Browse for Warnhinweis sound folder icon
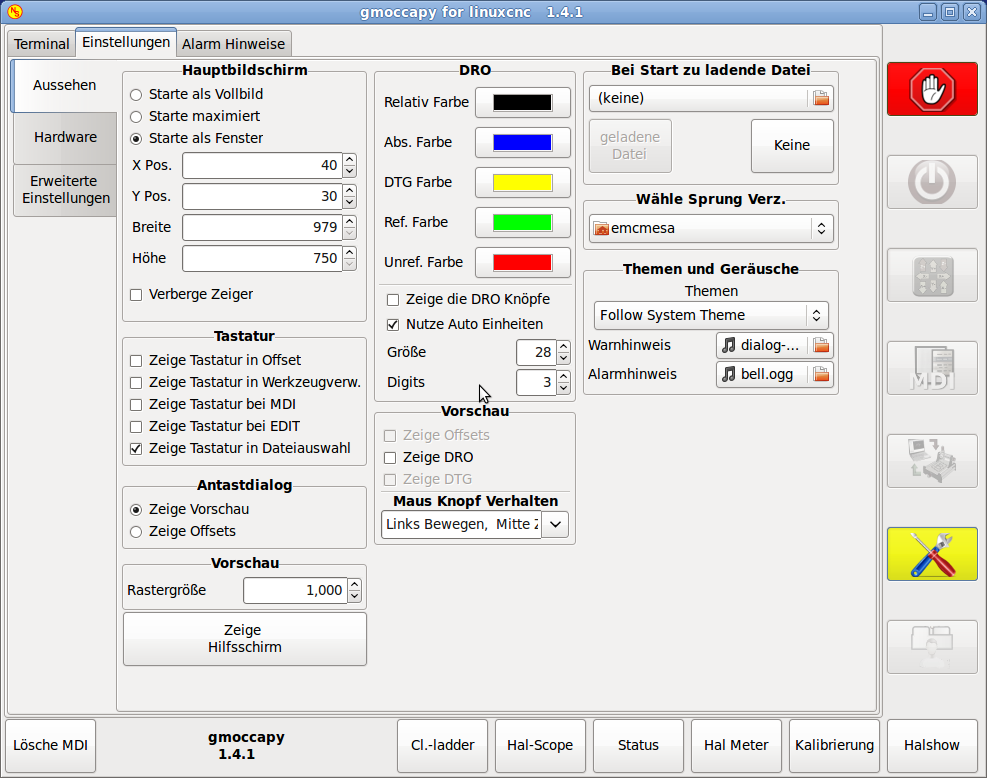 coord(821,345)
